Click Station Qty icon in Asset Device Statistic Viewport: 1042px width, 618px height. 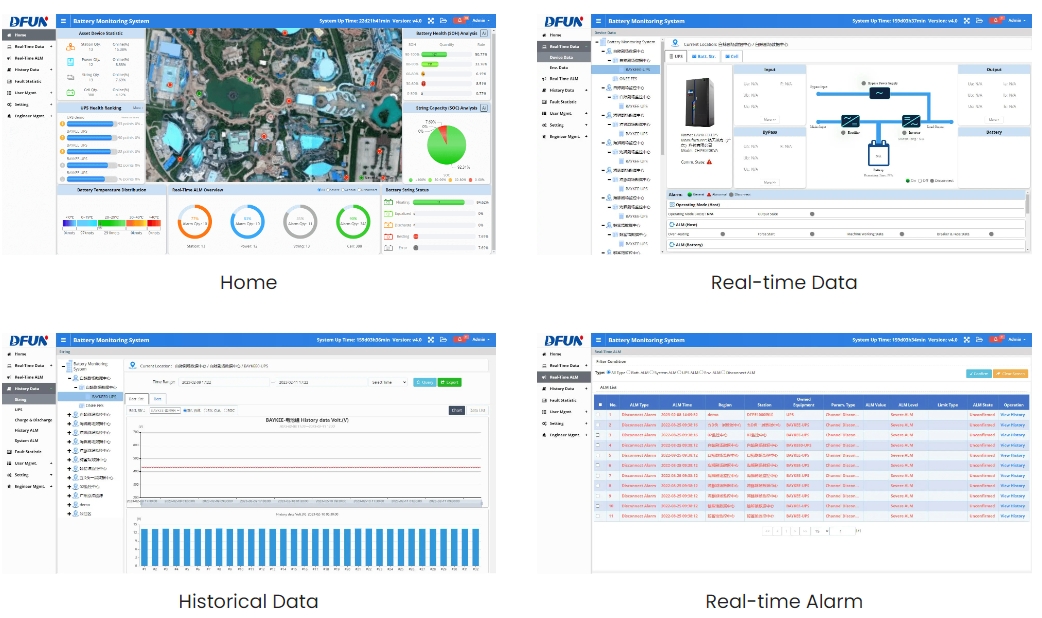70,46
